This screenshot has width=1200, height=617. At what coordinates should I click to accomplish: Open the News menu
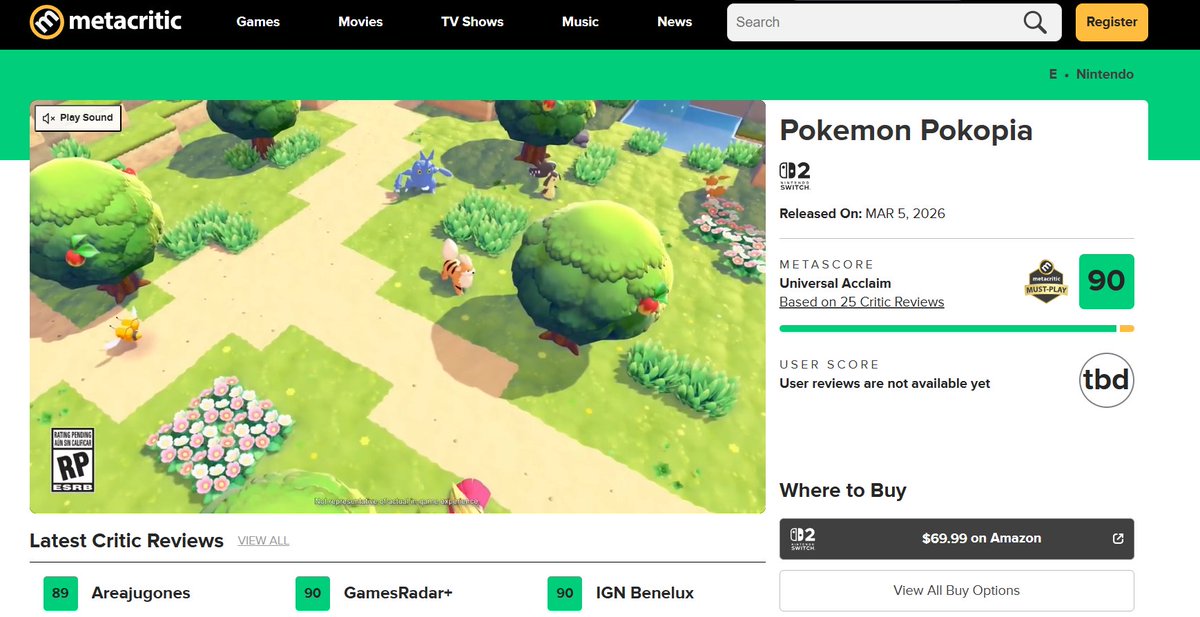coord(675,22)
